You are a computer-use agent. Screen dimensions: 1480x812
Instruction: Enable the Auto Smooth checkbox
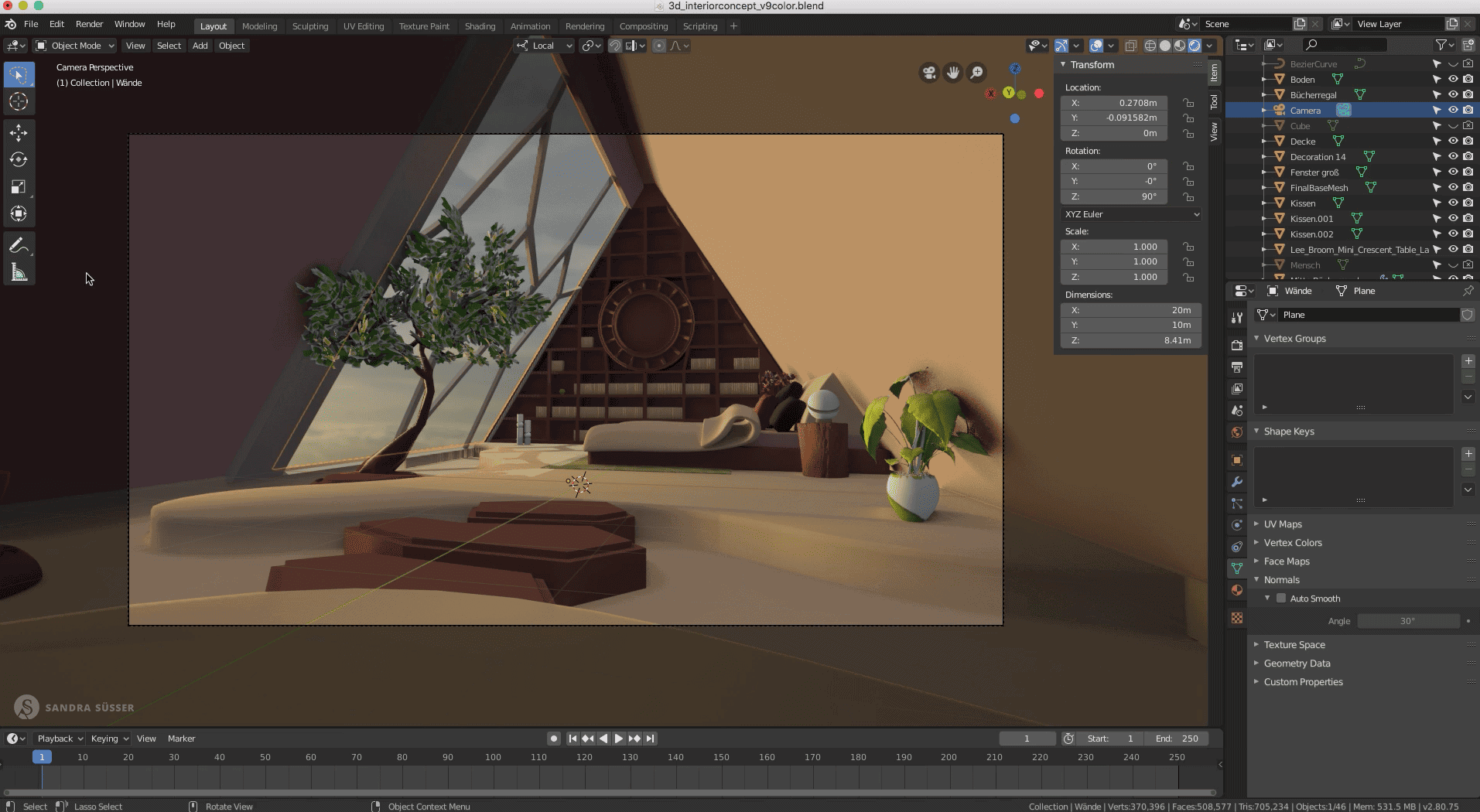point(1281,599)
